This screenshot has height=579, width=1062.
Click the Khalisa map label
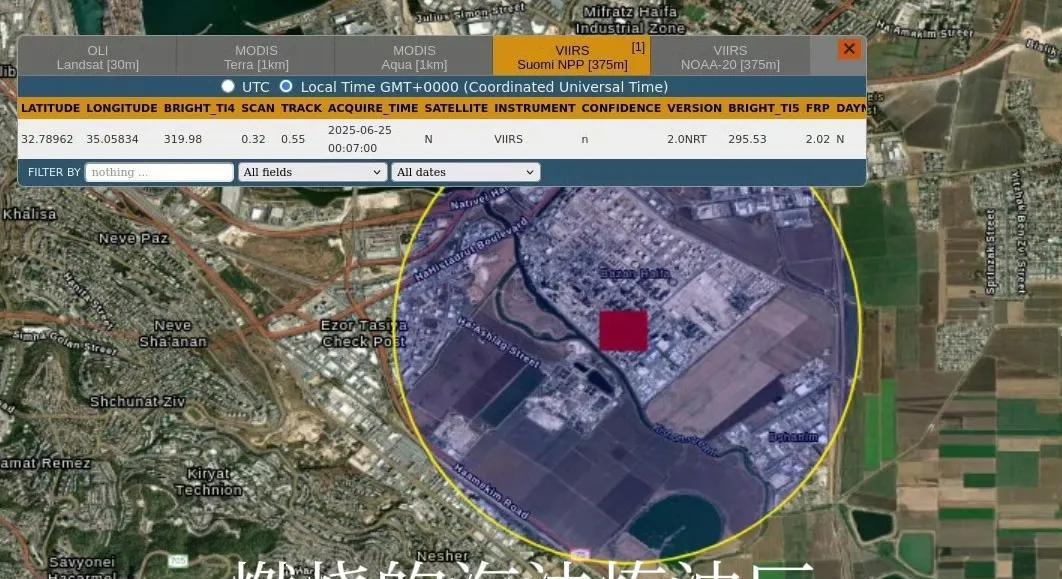(x=29, y=214)
